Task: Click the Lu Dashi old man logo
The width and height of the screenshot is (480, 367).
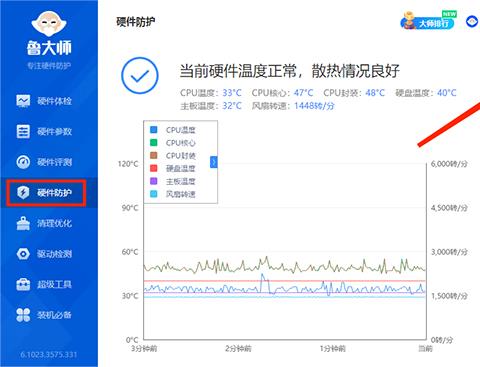Action: pos(49,23)
